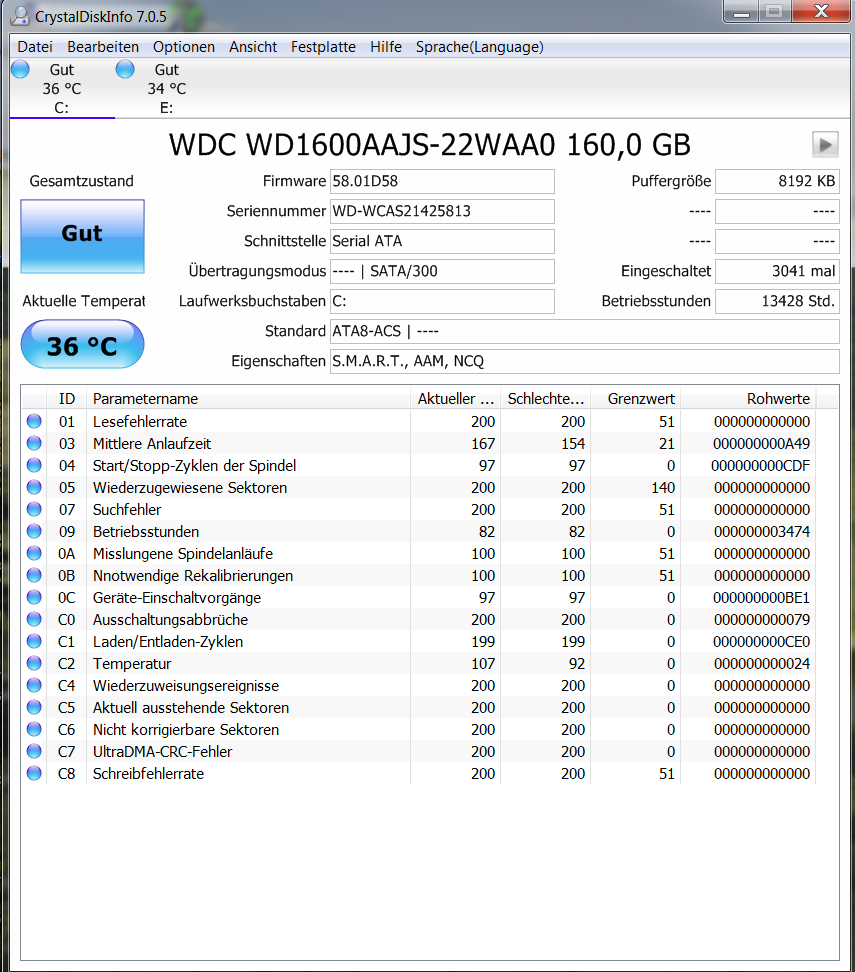This screenshot has width=855, height=972.
Task: Click raw value 000000000079
Action: 762,620
